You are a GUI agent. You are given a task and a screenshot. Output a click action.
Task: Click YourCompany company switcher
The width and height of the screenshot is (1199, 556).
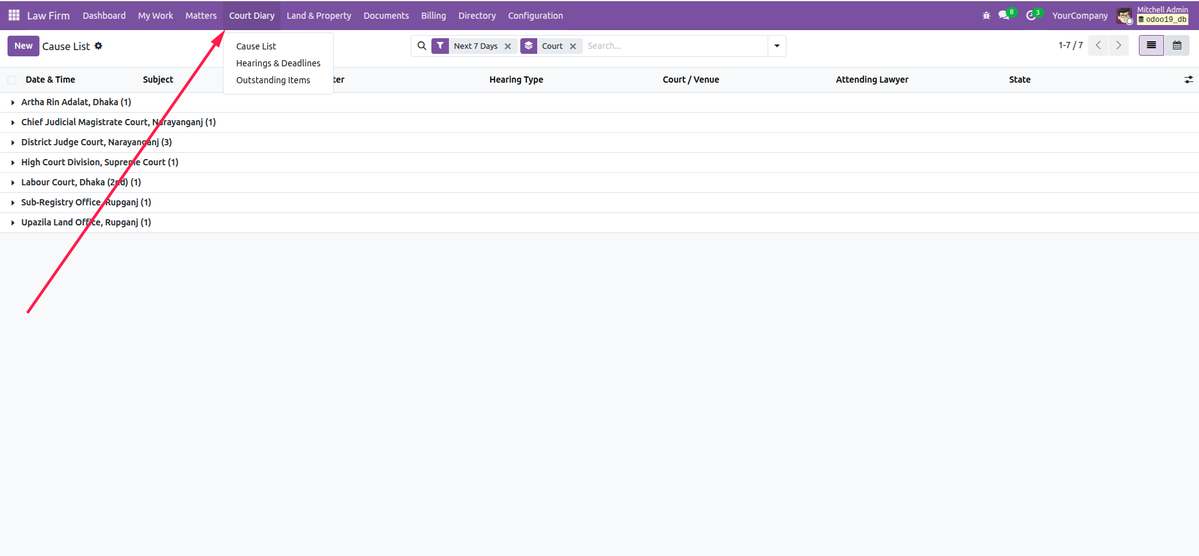[1080, 15]
